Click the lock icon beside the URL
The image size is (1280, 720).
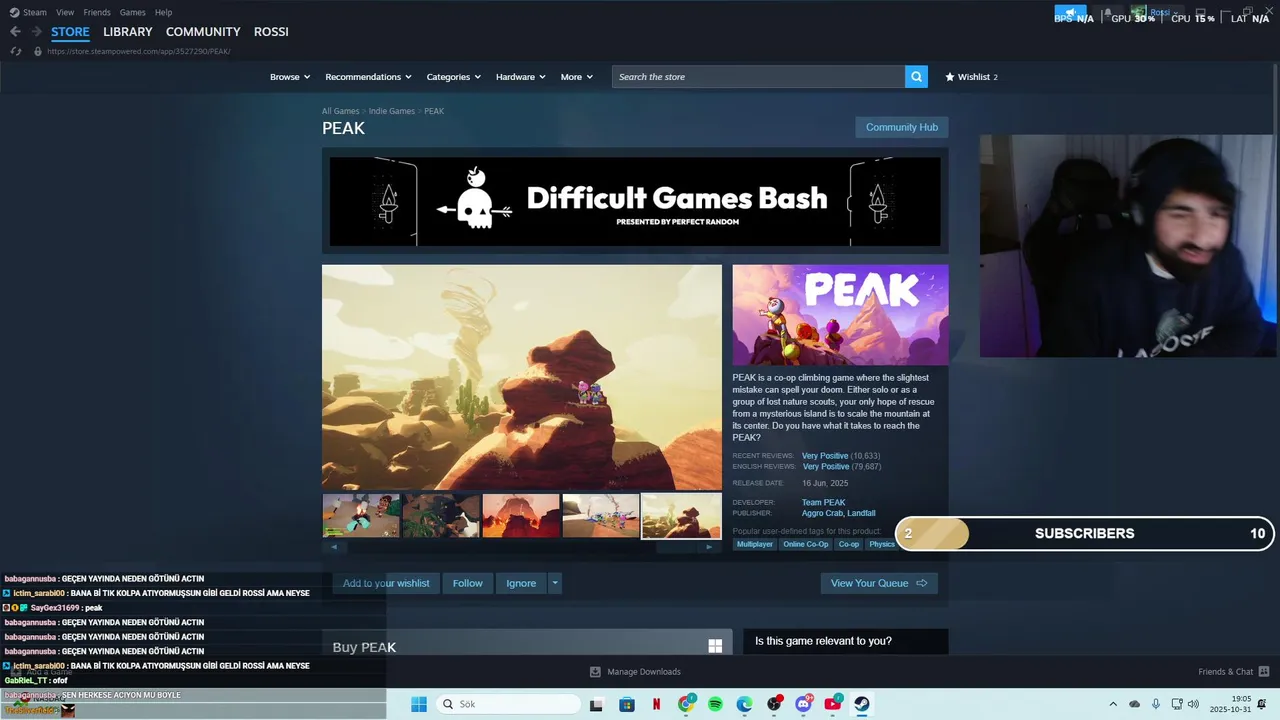coord(38,51)
